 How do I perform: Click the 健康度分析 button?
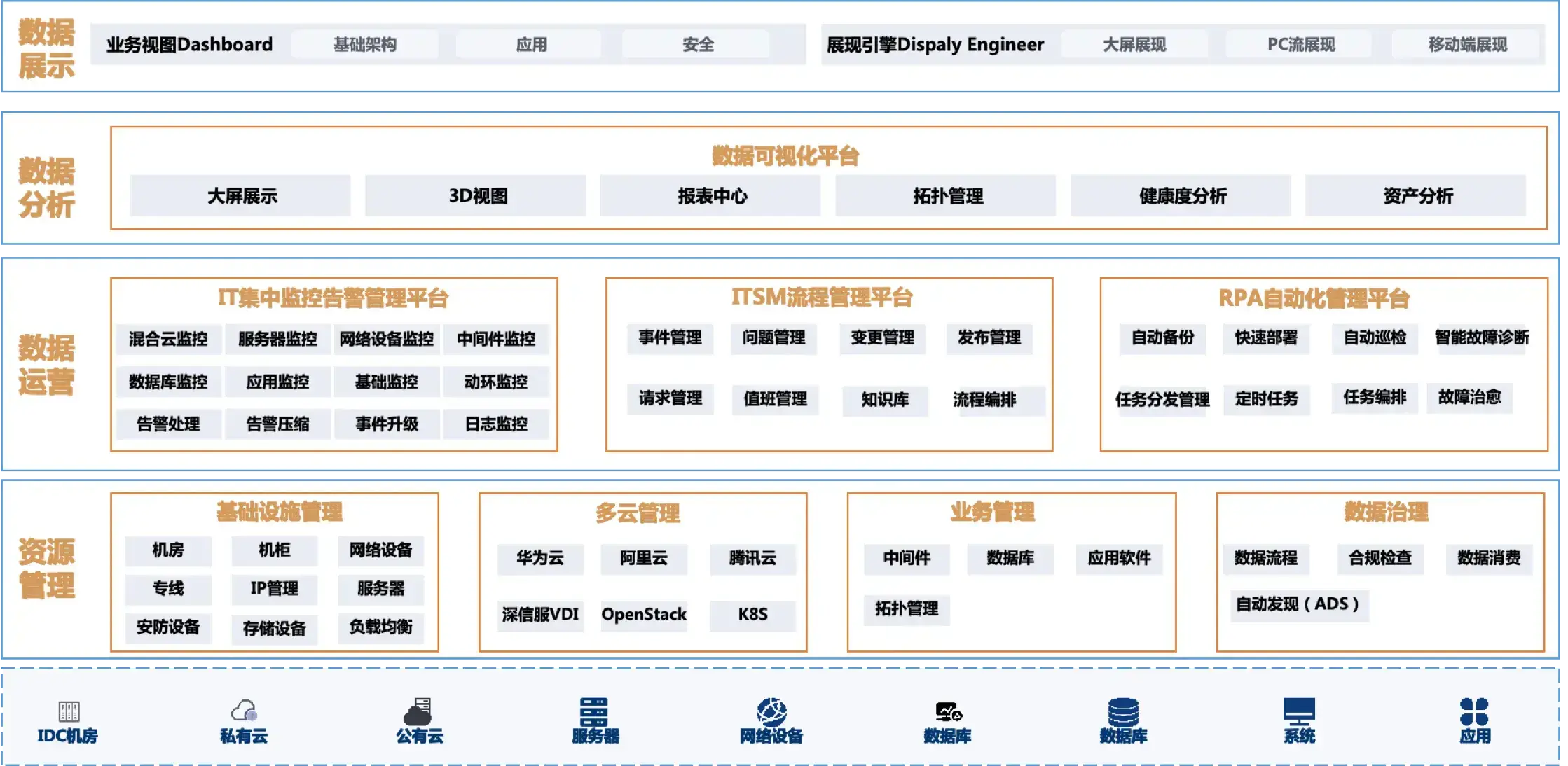point(1182,196)
